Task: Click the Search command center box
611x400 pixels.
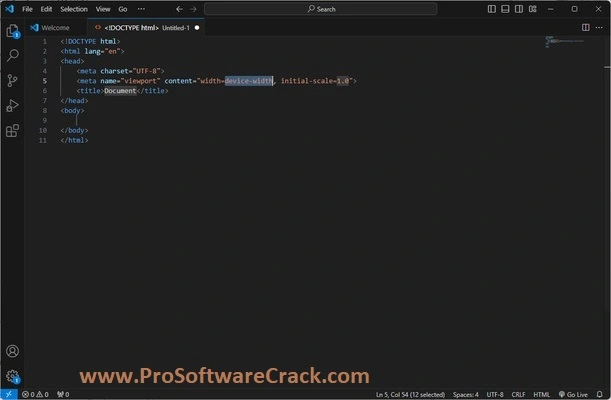Action: coord(320,9)
